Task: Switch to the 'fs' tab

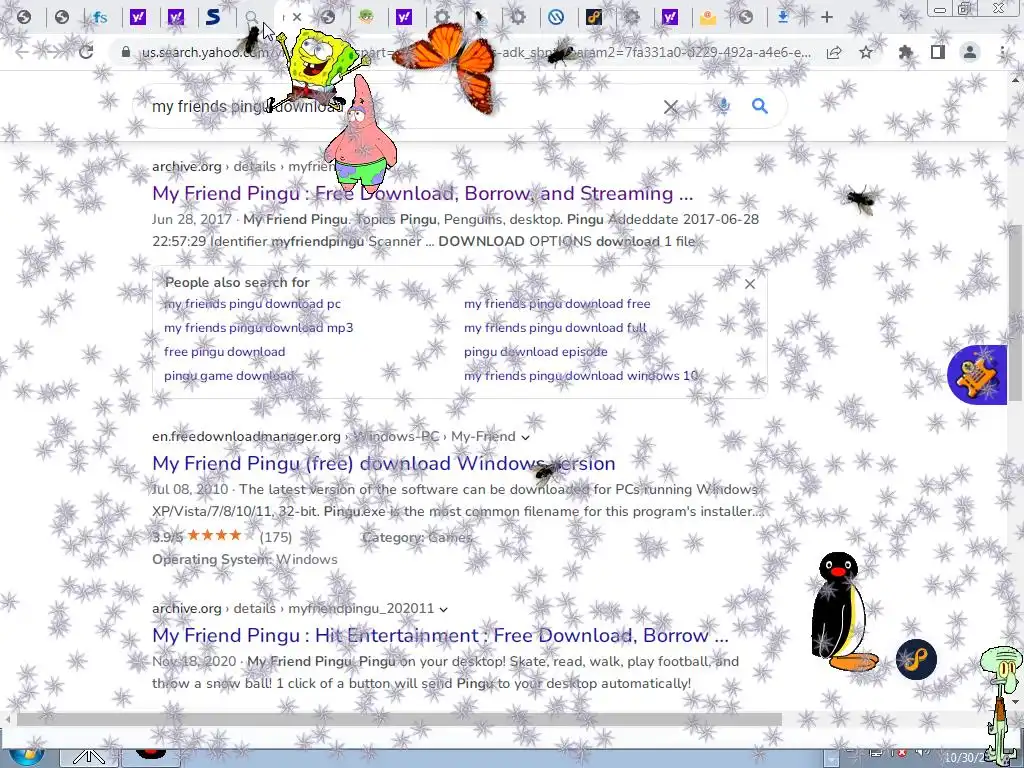Action: point(100,17)
